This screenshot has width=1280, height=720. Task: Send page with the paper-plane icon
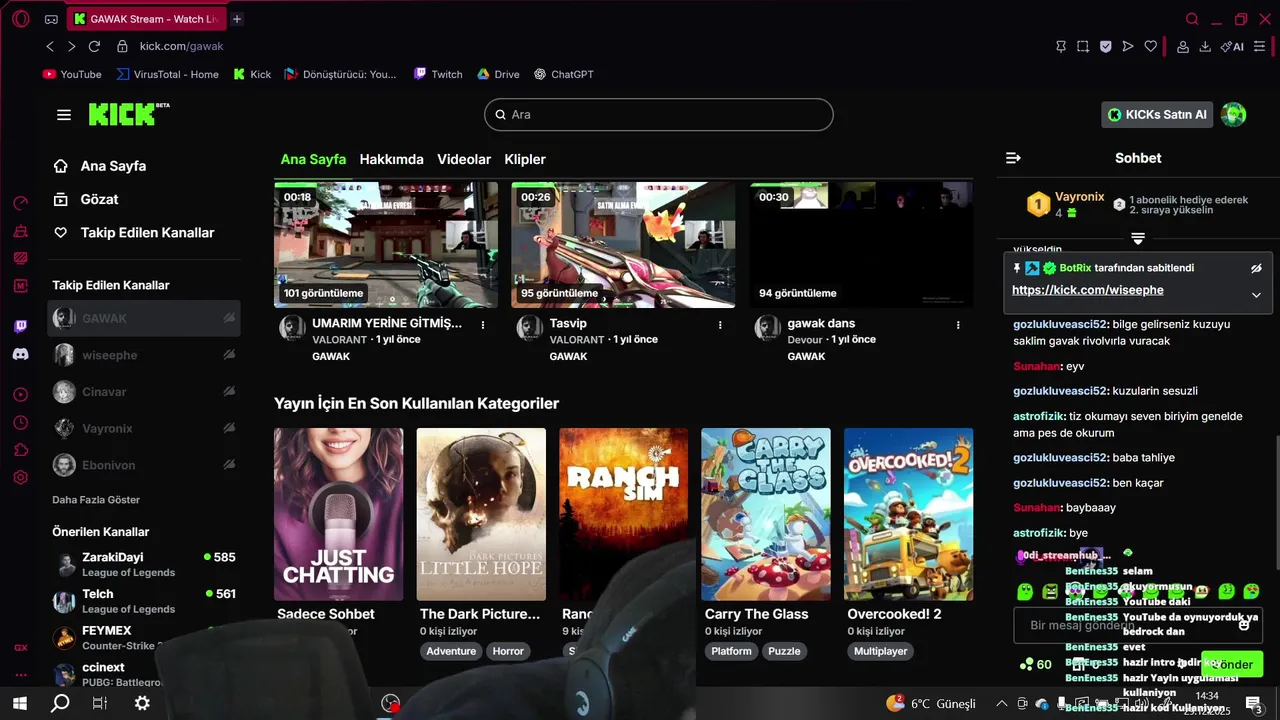point(1128,46)
